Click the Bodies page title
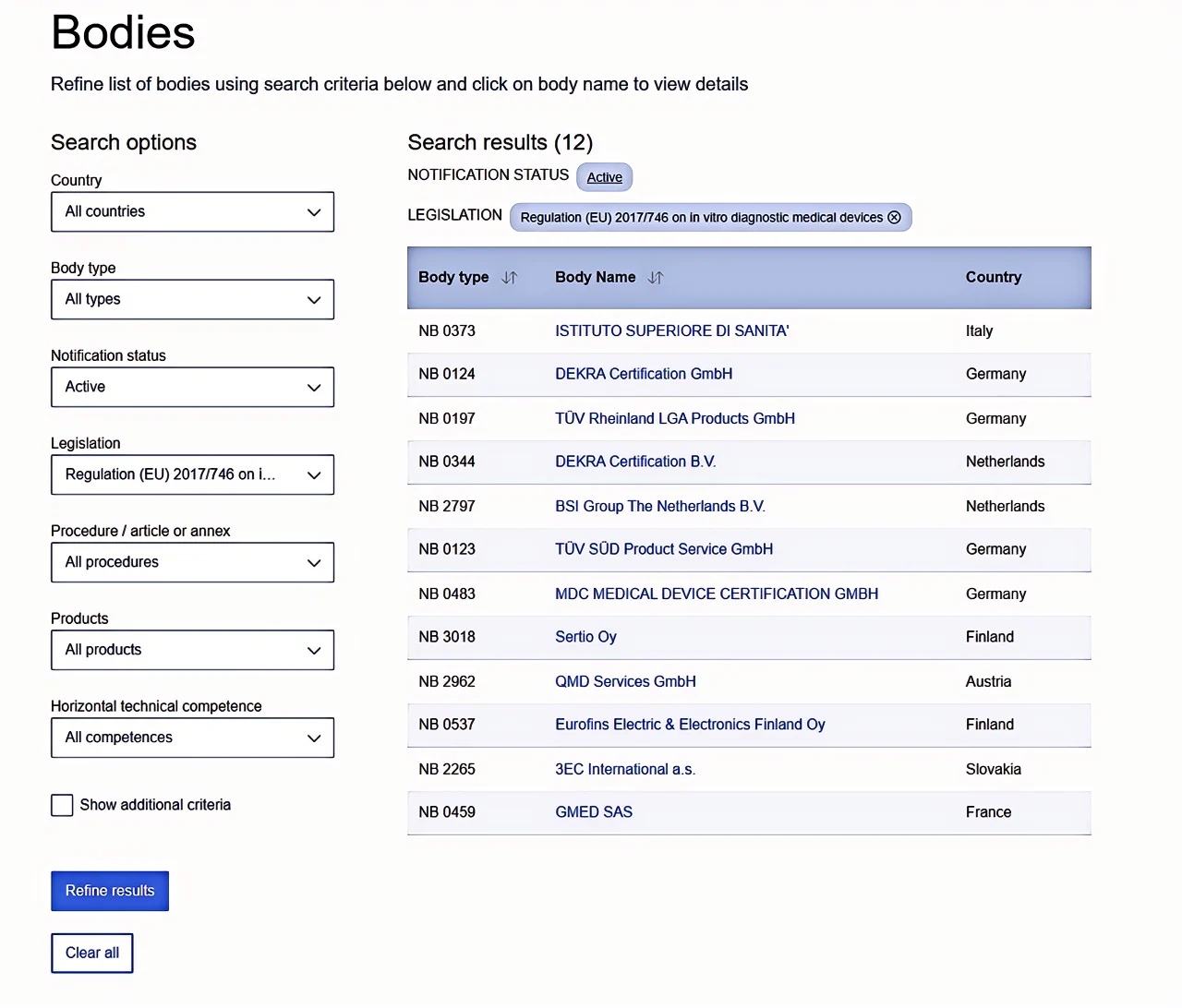Image resolution: width=1182 pixels, height=1008 pixels. click(123, 32)
